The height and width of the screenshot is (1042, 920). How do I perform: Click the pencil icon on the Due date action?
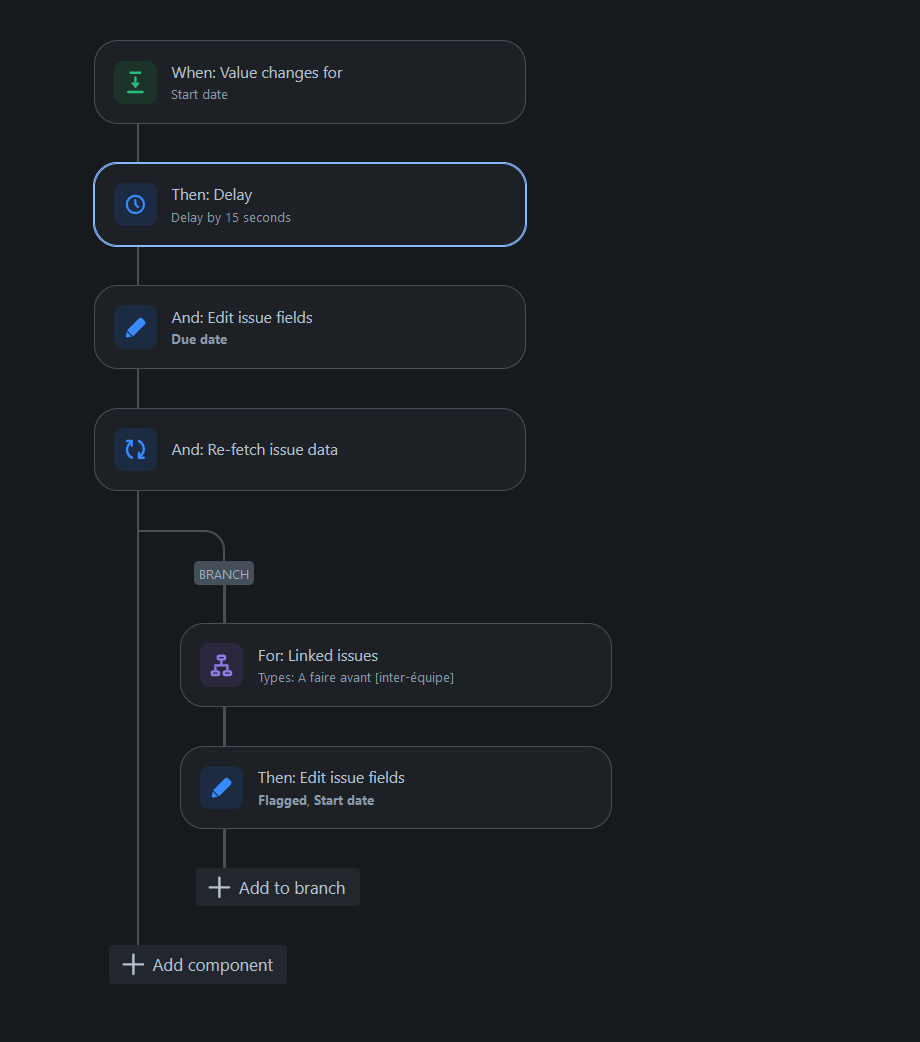point(136,328)
